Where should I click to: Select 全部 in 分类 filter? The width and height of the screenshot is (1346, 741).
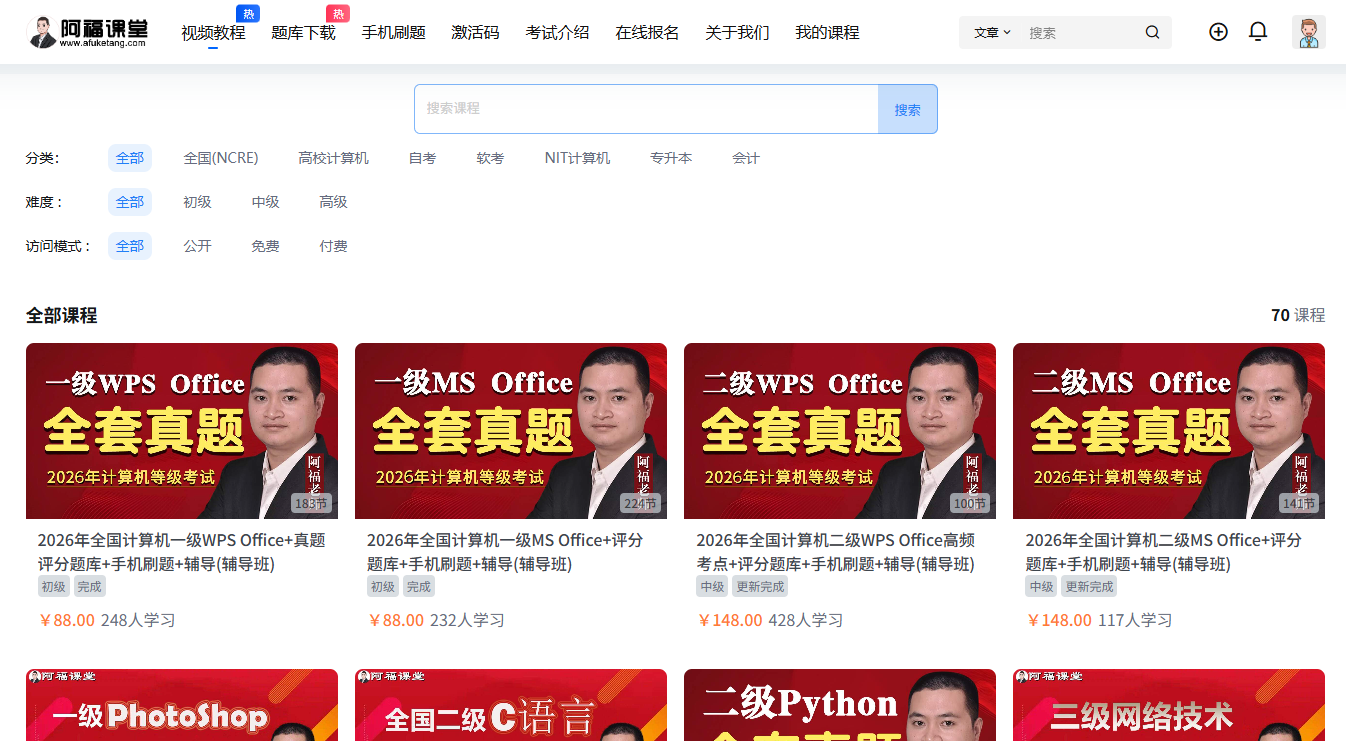pyautogui.click(x=130, y=158)
